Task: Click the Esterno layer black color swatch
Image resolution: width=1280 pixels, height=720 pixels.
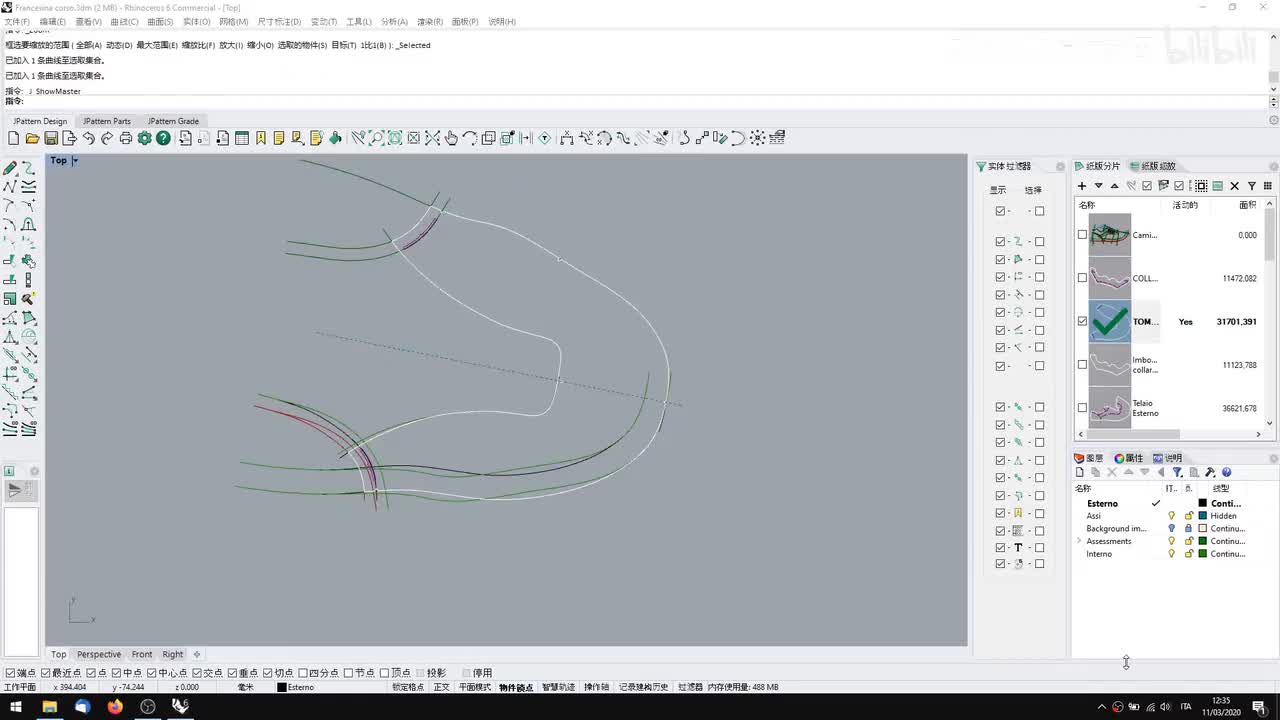Action: [x=1203, y=503]
